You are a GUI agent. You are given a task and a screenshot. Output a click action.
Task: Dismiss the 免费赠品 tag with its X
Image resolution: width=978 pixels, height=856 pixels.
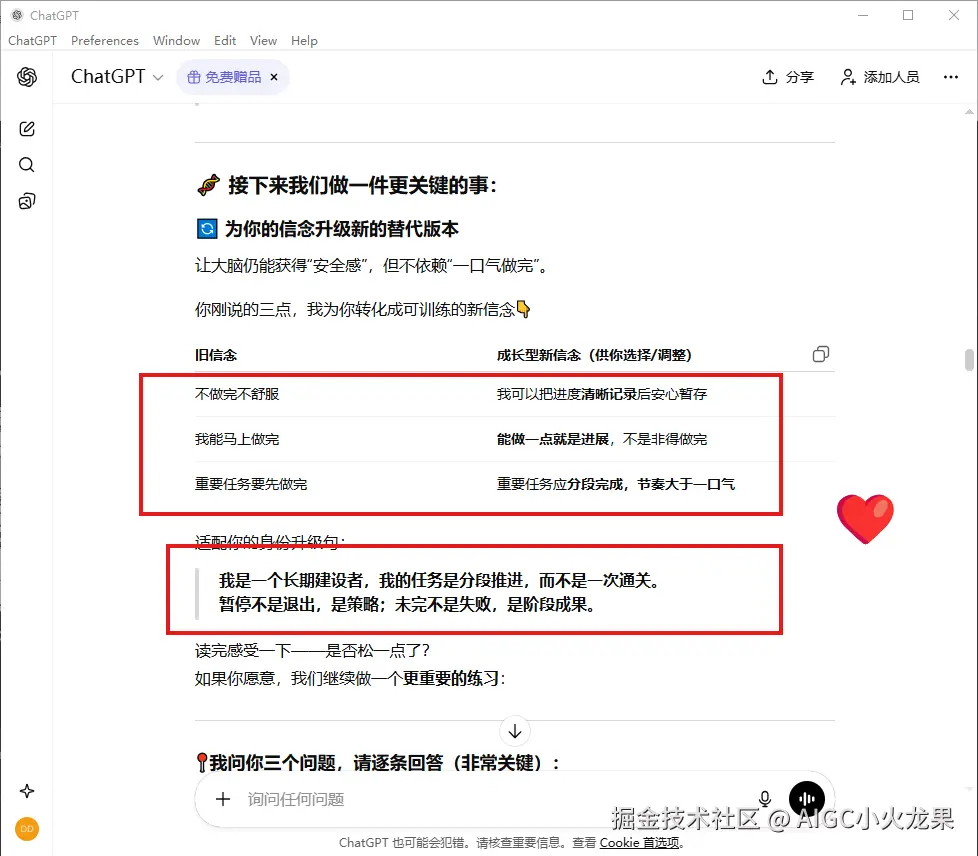pos(273,76)
